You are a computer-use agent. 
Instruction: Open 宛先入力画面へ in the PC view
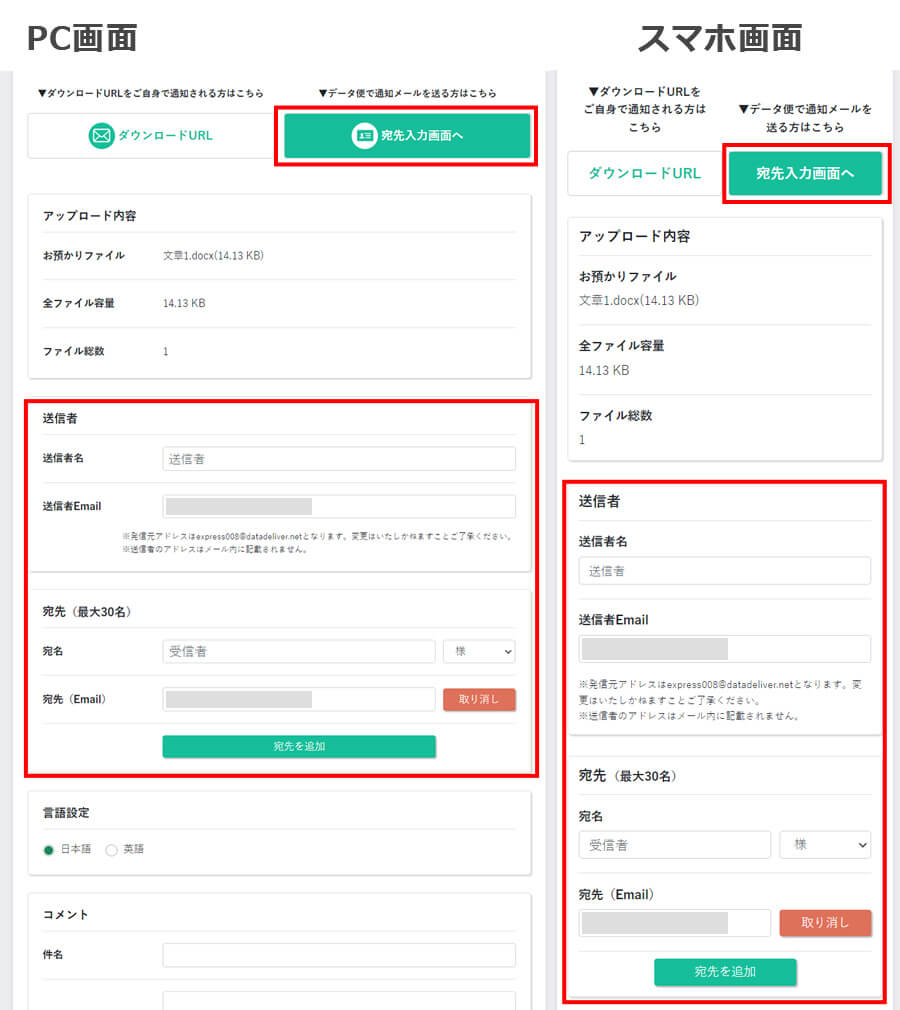click(407, 135)
